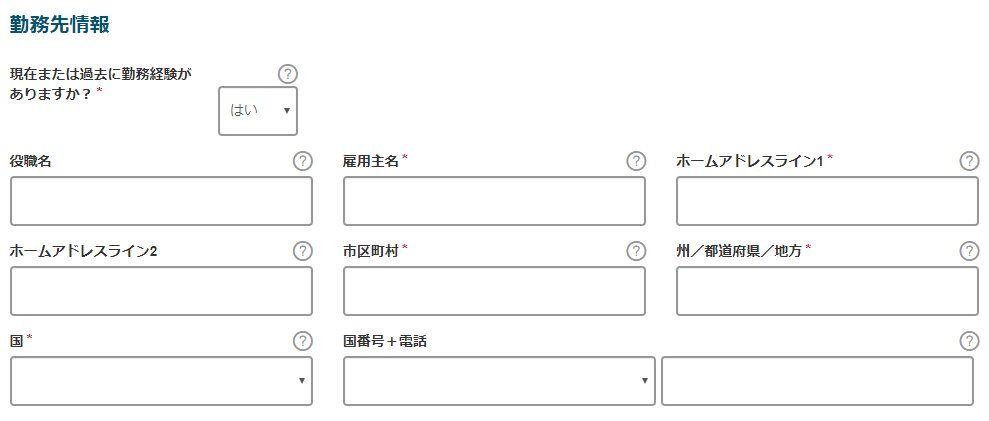
Task: Click help icon beside 雇用主名
Action: coord(636,161)
